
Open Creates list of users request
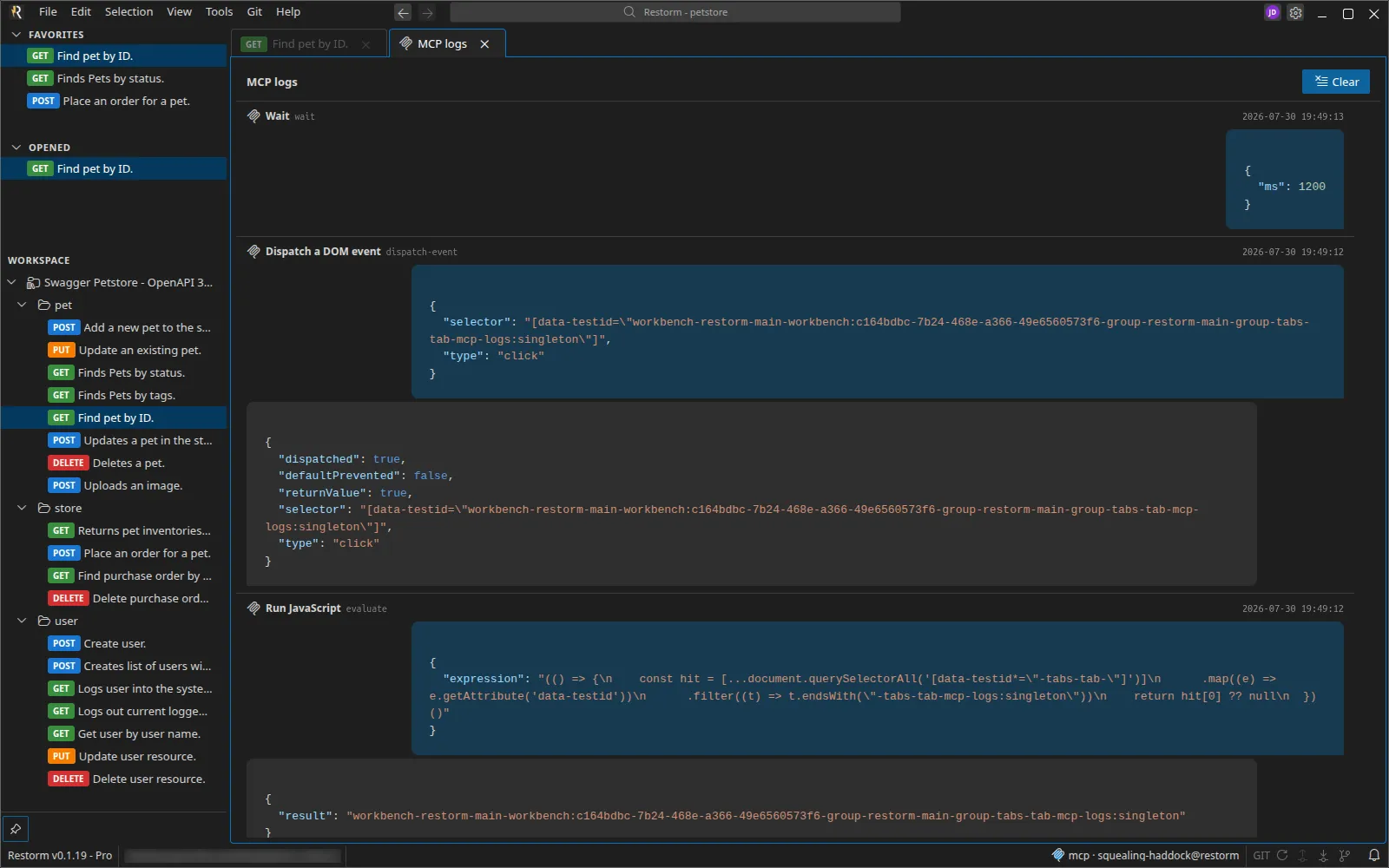pyautogui.click(x=114, y=666)
